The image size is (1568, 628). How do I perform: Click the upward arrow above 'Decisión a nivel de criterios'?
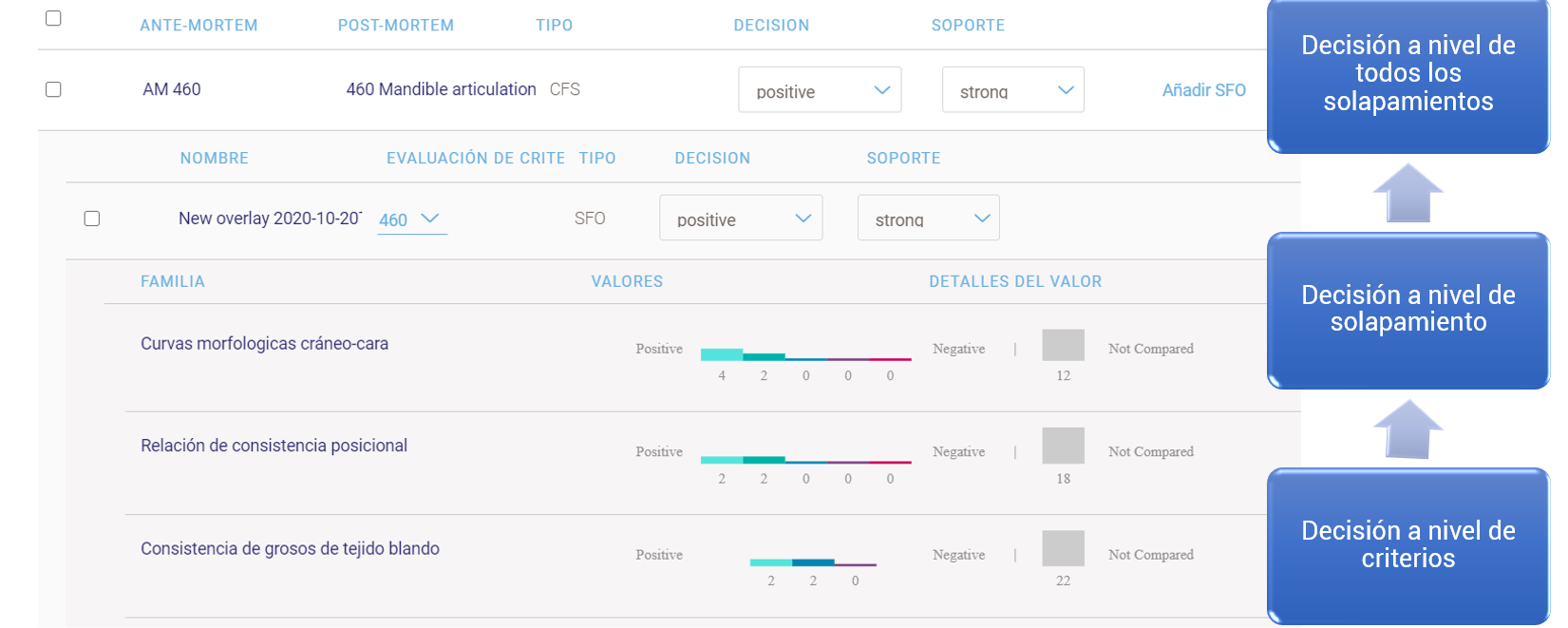click(x=1407, y=428)
